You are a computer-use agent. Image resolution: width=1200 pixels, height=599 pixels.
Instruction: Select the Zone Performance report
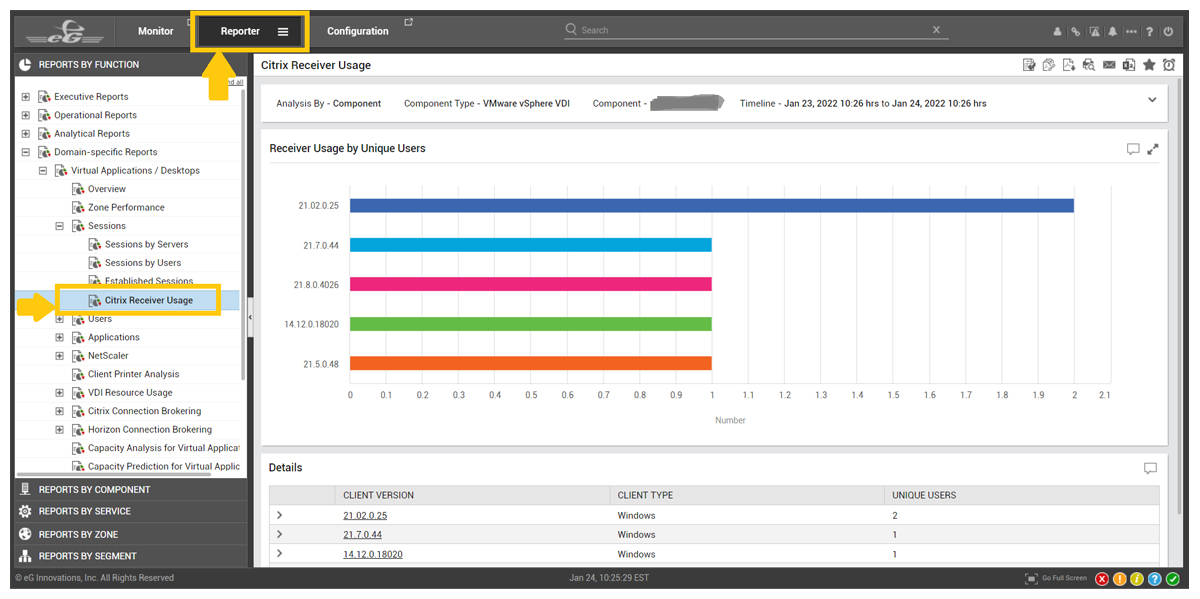point(126,207)
